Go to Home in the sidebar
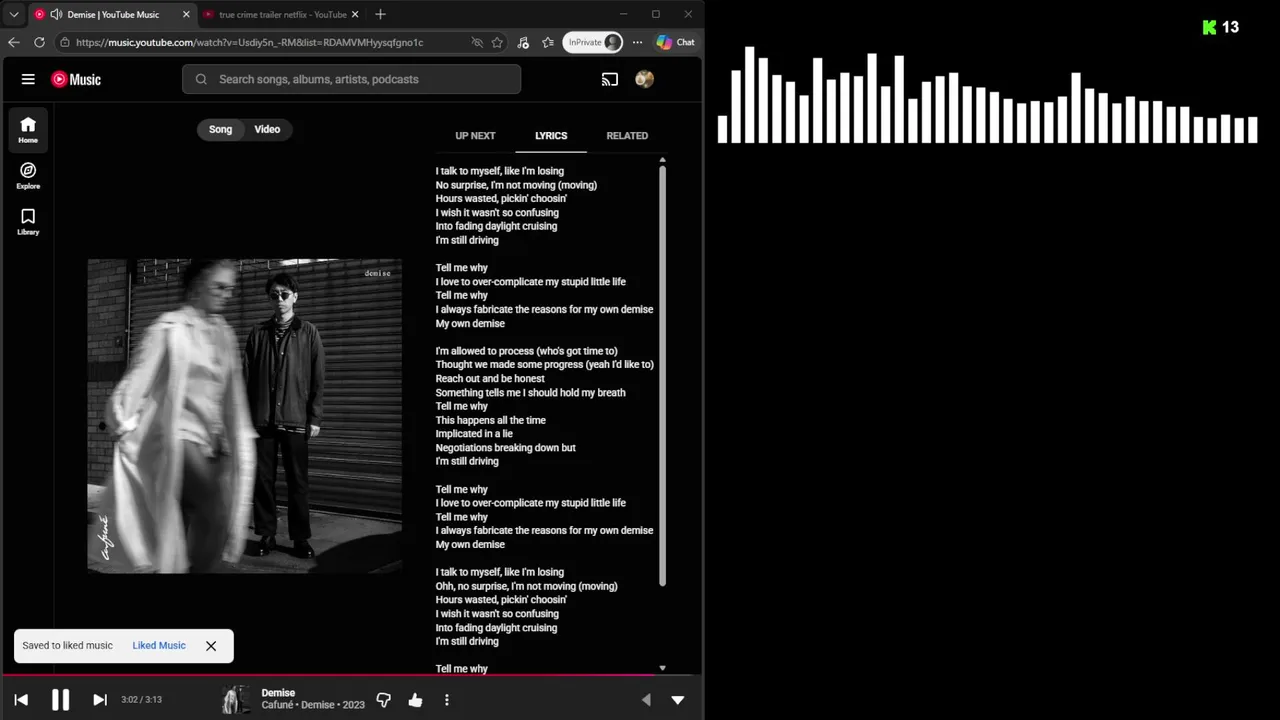The height and width of the screenshot is (720, 1280). tap(28, 129)
